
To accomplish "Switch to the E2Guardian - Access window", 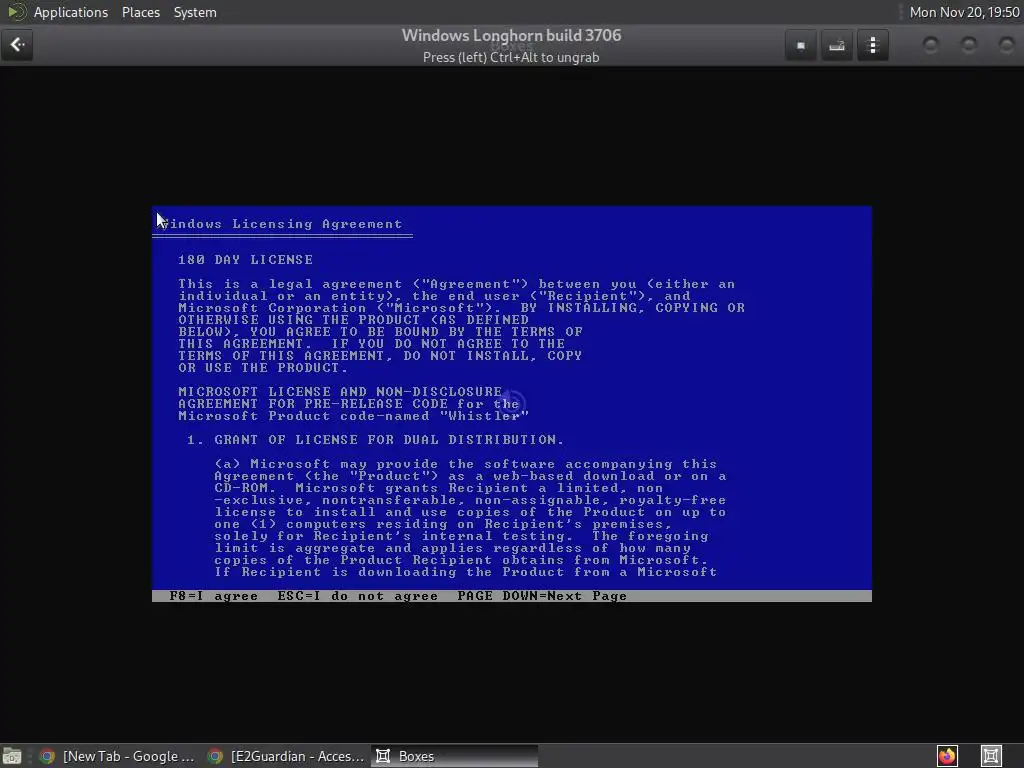I will [x=287, y=756].
